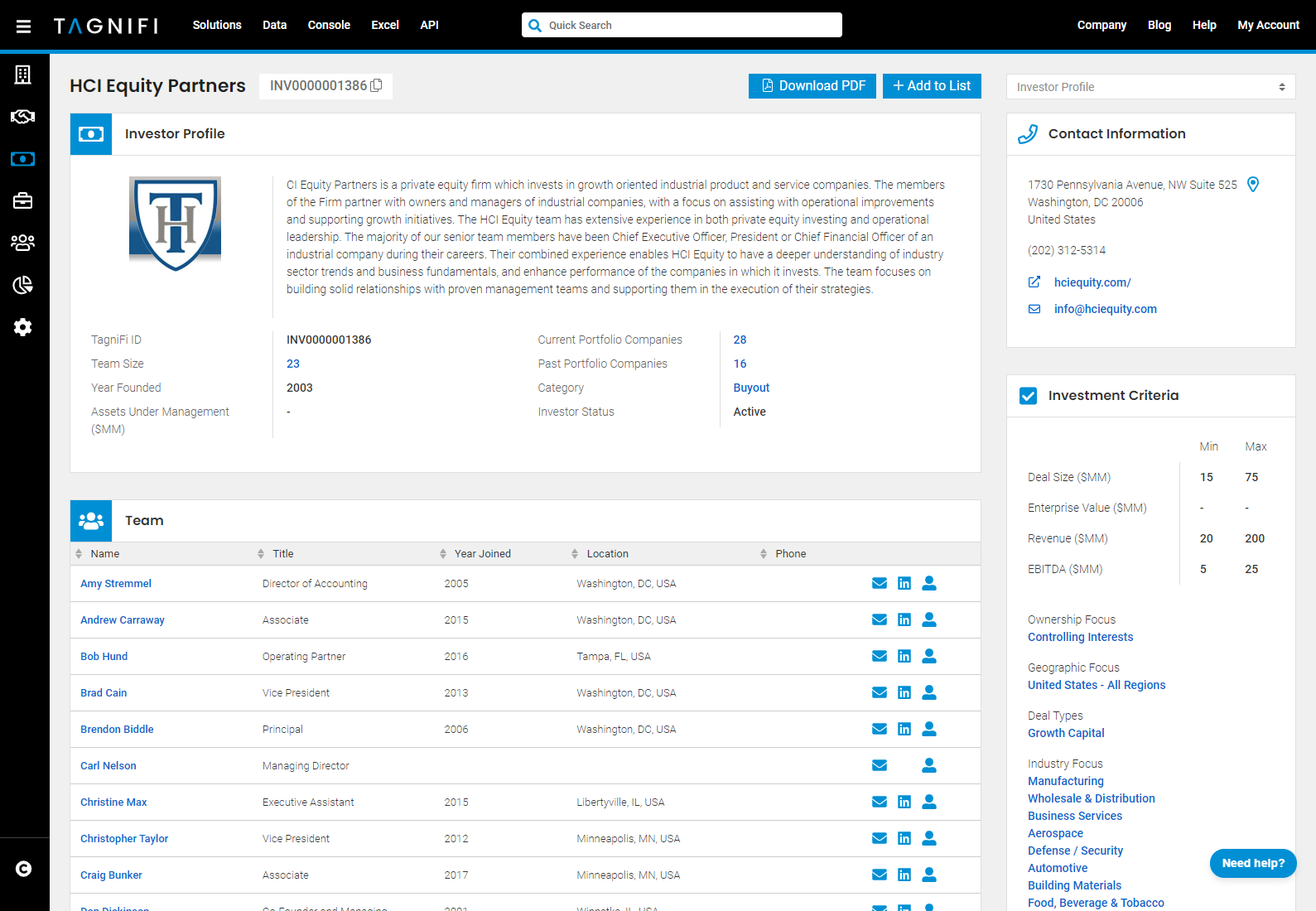1316x911 pixels.
Task: Open United States - All Regions link
Action: pyautogui.click(x=1097, y=685)
